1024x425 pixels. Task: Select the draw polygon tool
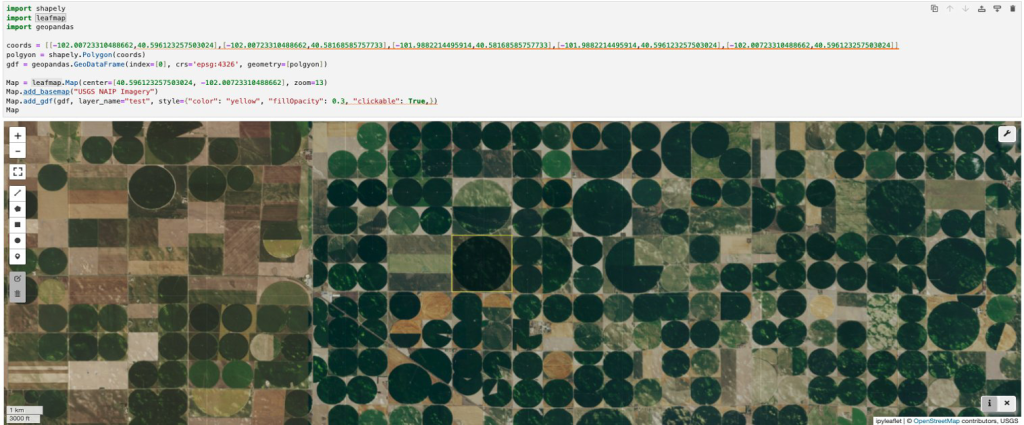pyautogui.click(x=17, y=208)
